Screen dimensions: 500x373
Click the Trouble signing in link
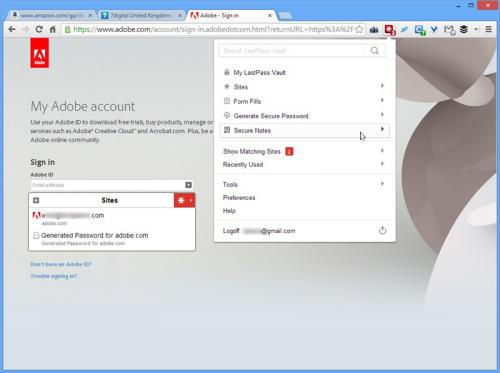54,276
